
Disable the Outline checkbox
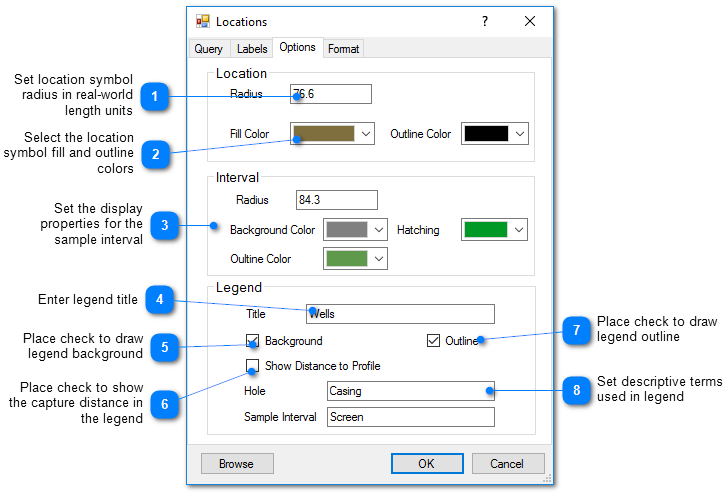click(x=433, y=341)
